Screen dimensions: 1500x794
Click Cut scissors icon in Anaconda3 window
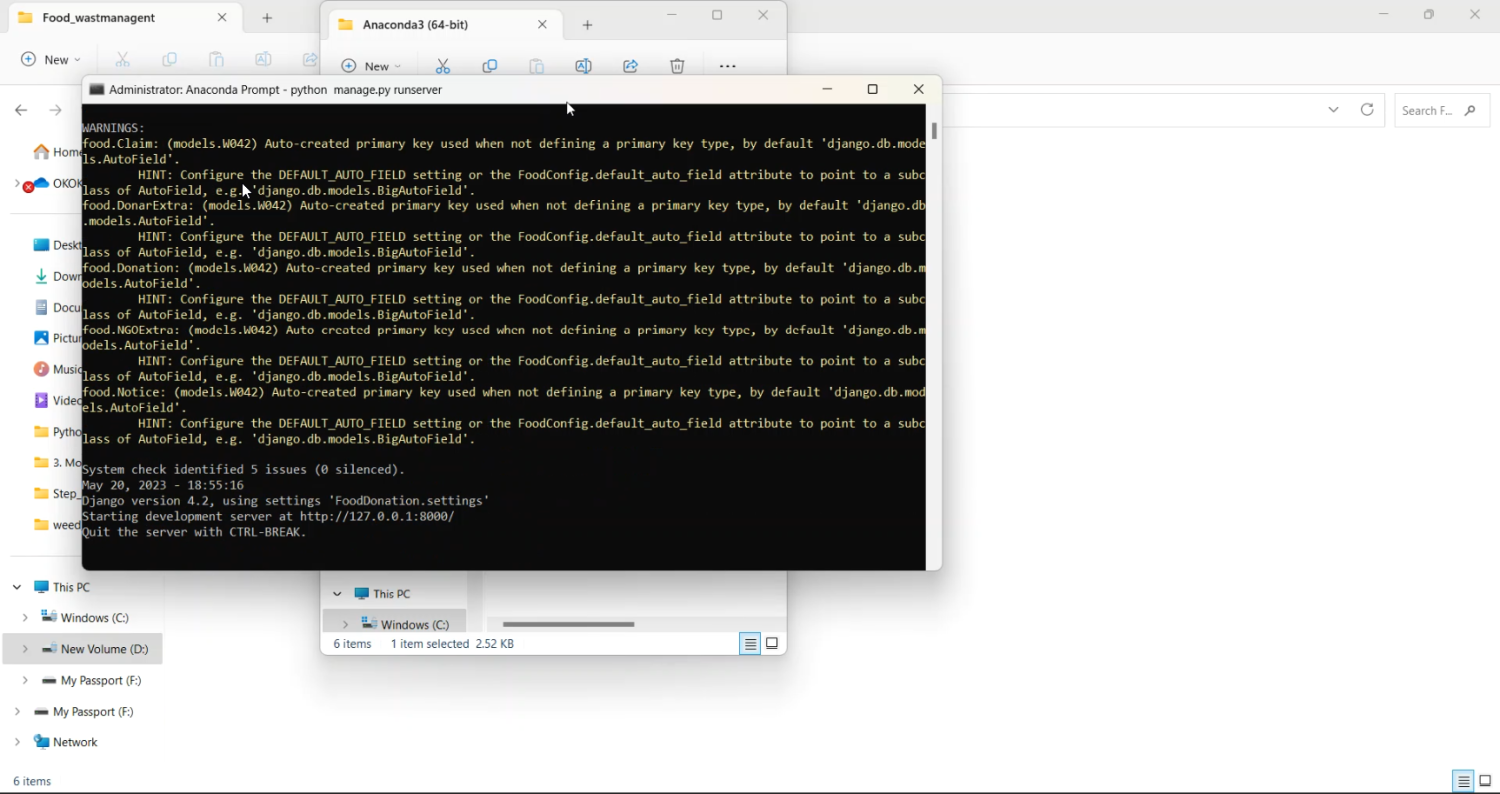443,66
